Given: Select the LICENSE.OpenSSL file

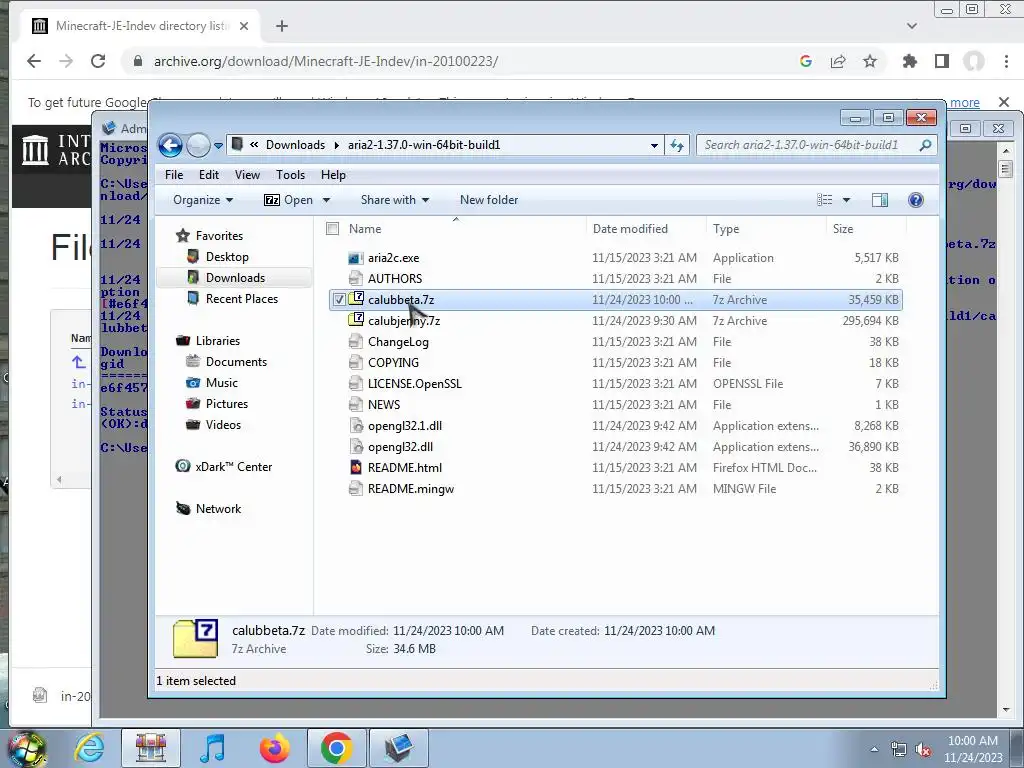Looking at the screenshot, I should (x=414, y=383).
